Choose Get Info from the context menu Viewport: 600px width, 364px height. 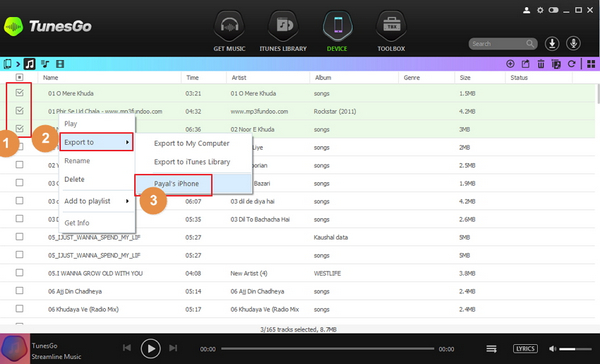point(77,223)
